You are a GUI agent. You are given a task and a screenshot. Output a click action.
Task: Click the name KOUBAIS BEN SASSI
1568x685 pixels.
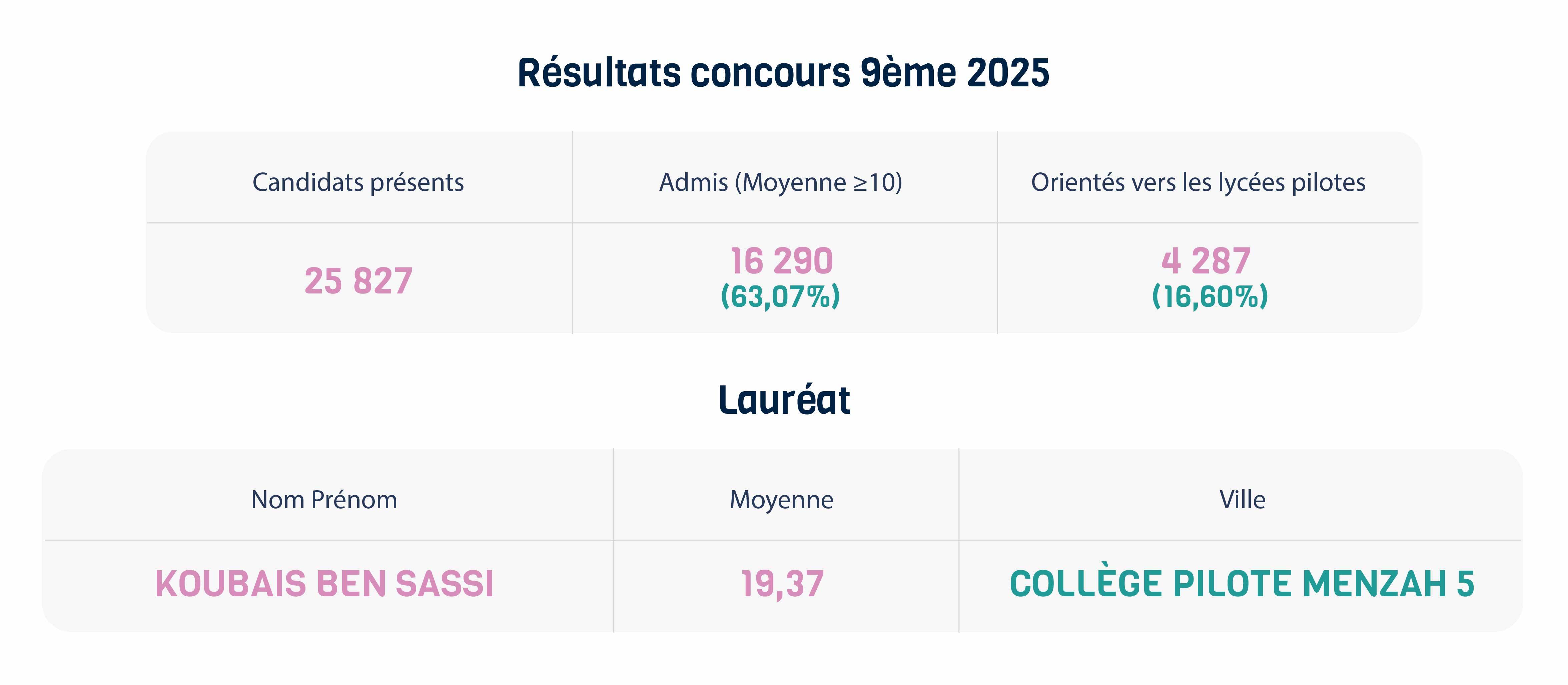[324, 583]
